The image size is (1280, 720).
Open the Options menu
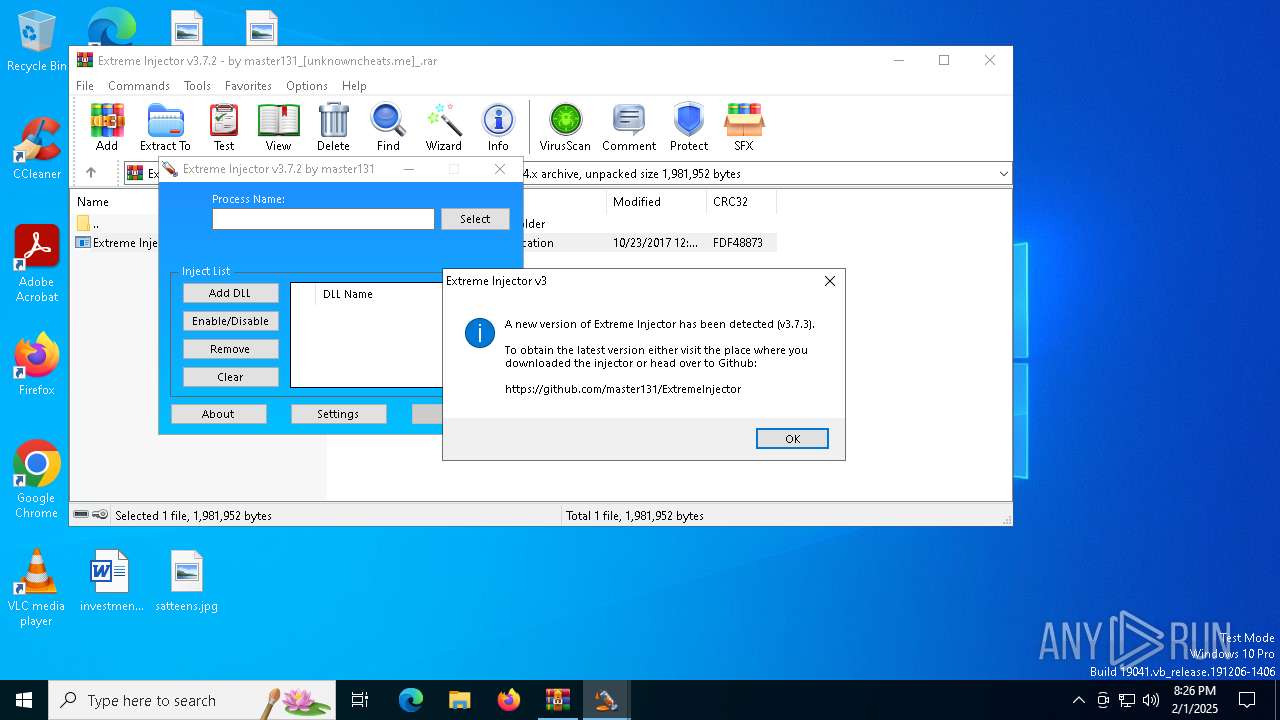click(307, 86)
